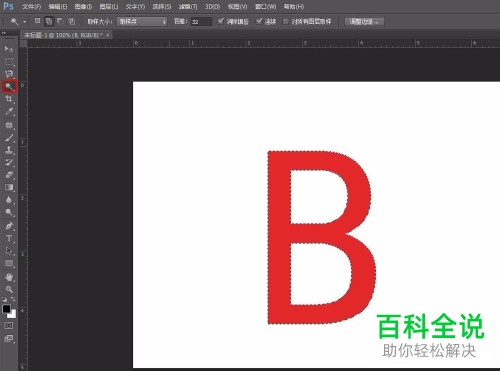Screen dimensions: 500x371
Task: Select the Crop tool
Action: pyautogui.click(x=9, y=99)
